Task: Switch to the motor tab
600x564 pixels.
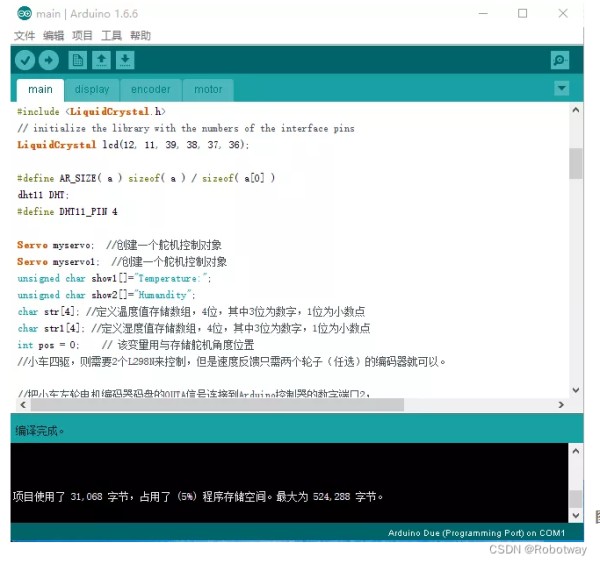Action: point(208,90)
